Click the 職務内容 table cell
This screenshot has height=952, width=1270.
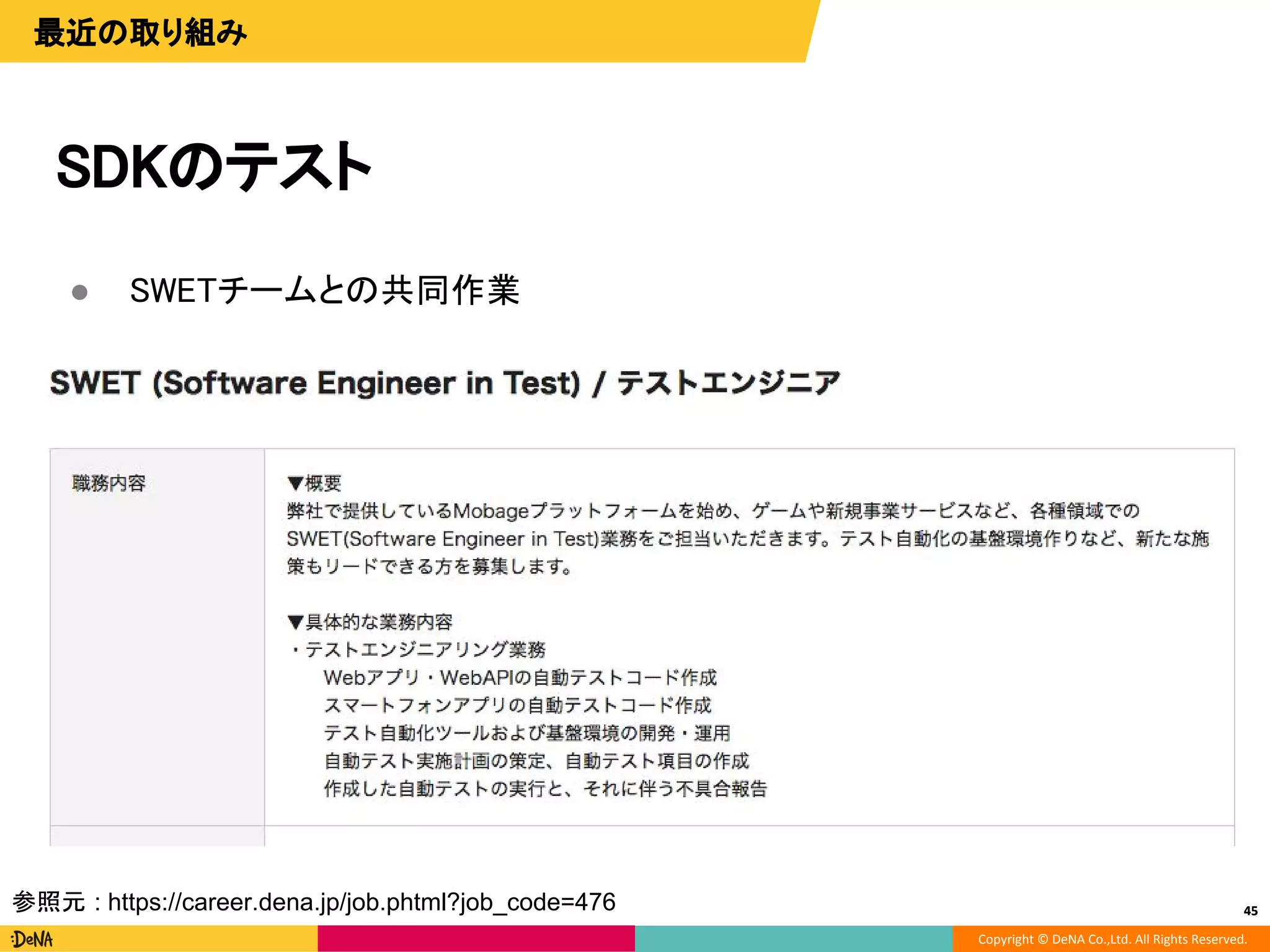pyautogui.click(x=157, y=637)
